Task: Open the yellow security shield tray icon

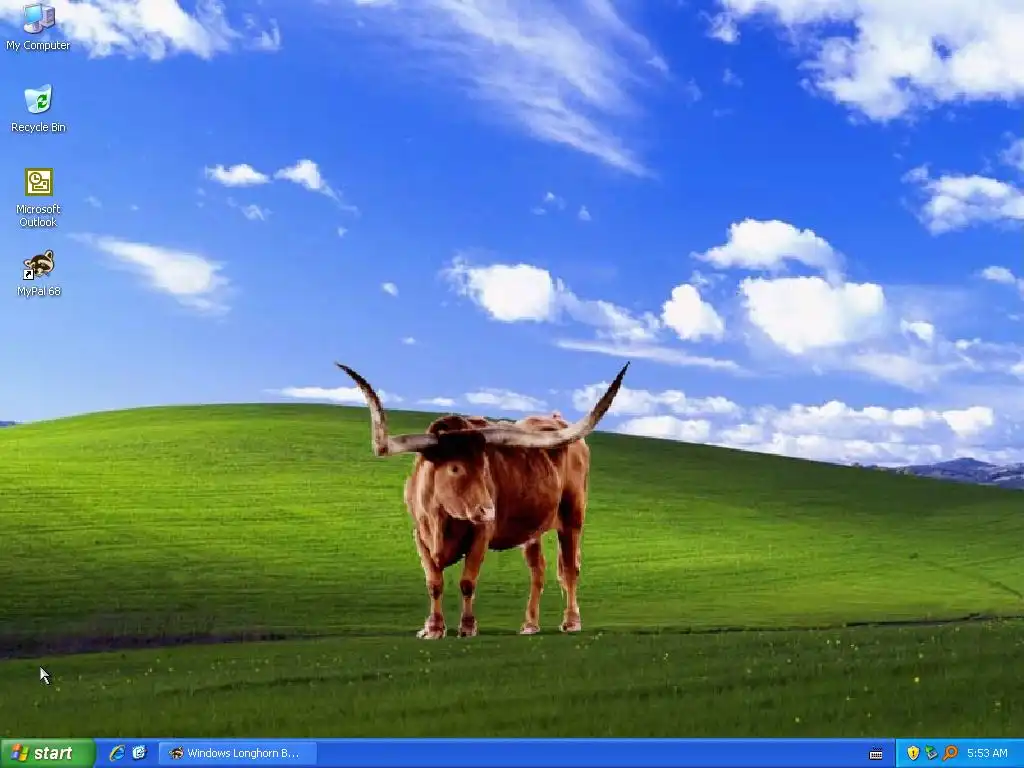Action: [x=913, y=753]
